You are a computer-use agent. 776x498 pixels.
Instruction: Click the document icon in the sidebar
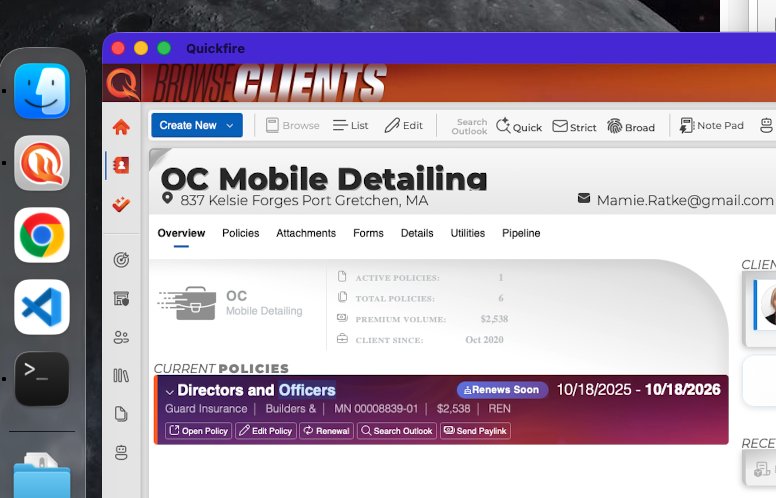click(121, 414)
